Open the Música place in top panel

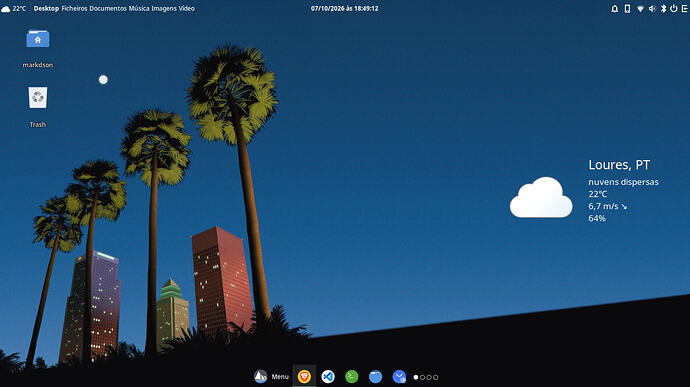pos(139,8)
